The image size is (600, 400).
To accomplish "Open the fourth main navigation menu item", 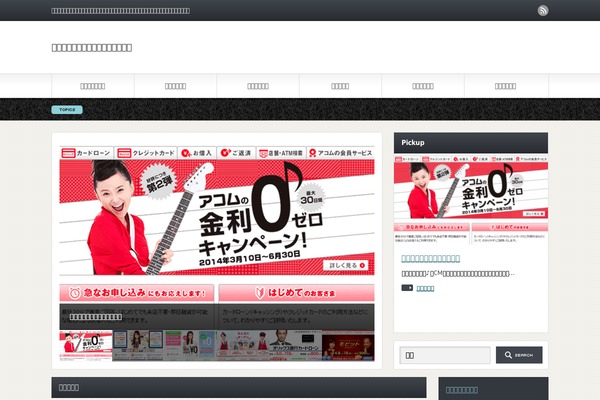I will tap(340, 86).
